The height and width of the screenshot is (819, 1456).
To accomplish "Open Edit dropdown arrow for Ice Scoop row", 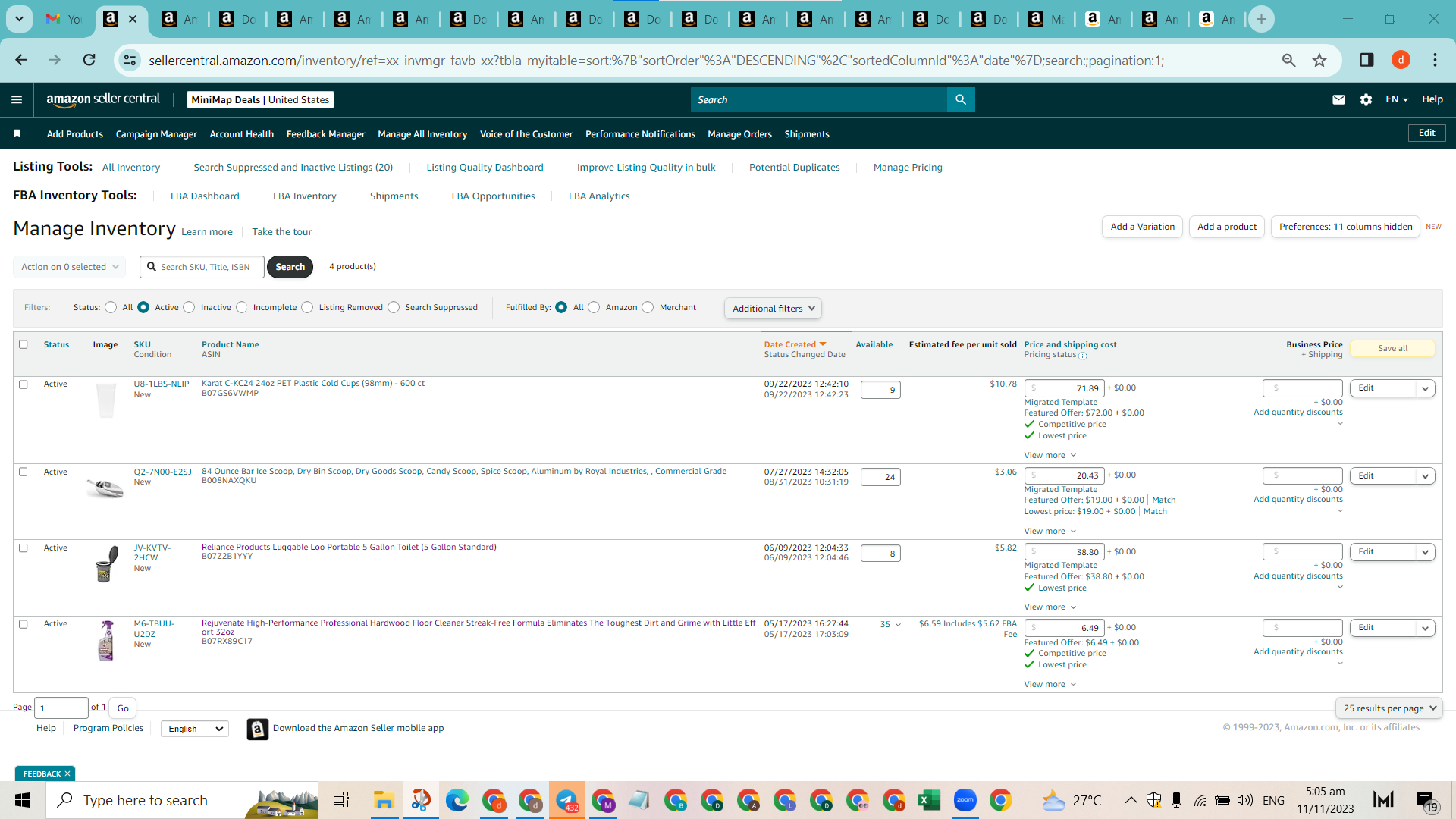I will (1426, 476).
